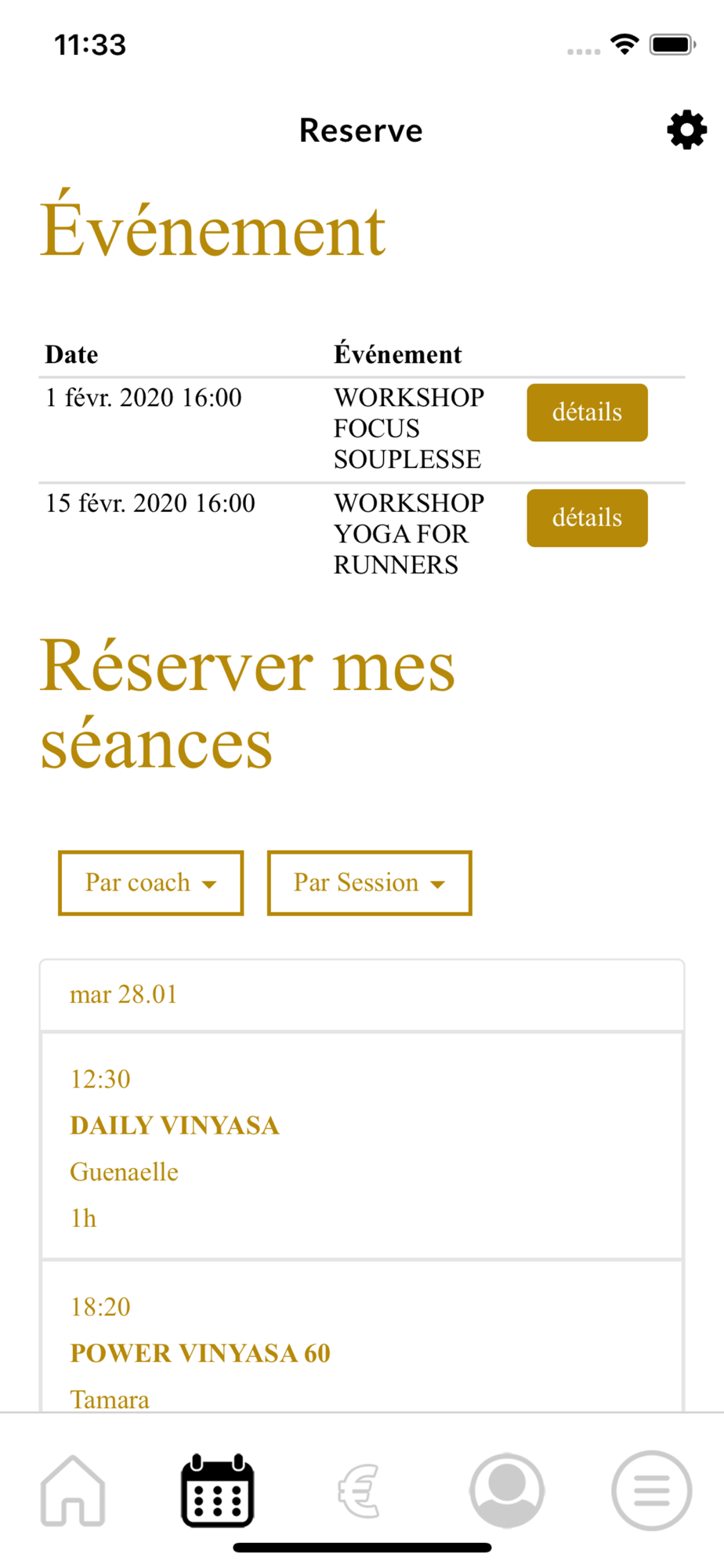Viewport: 724px width, 1568px height.
Task: Expand the Par Session dropdown
Action: 370,883
